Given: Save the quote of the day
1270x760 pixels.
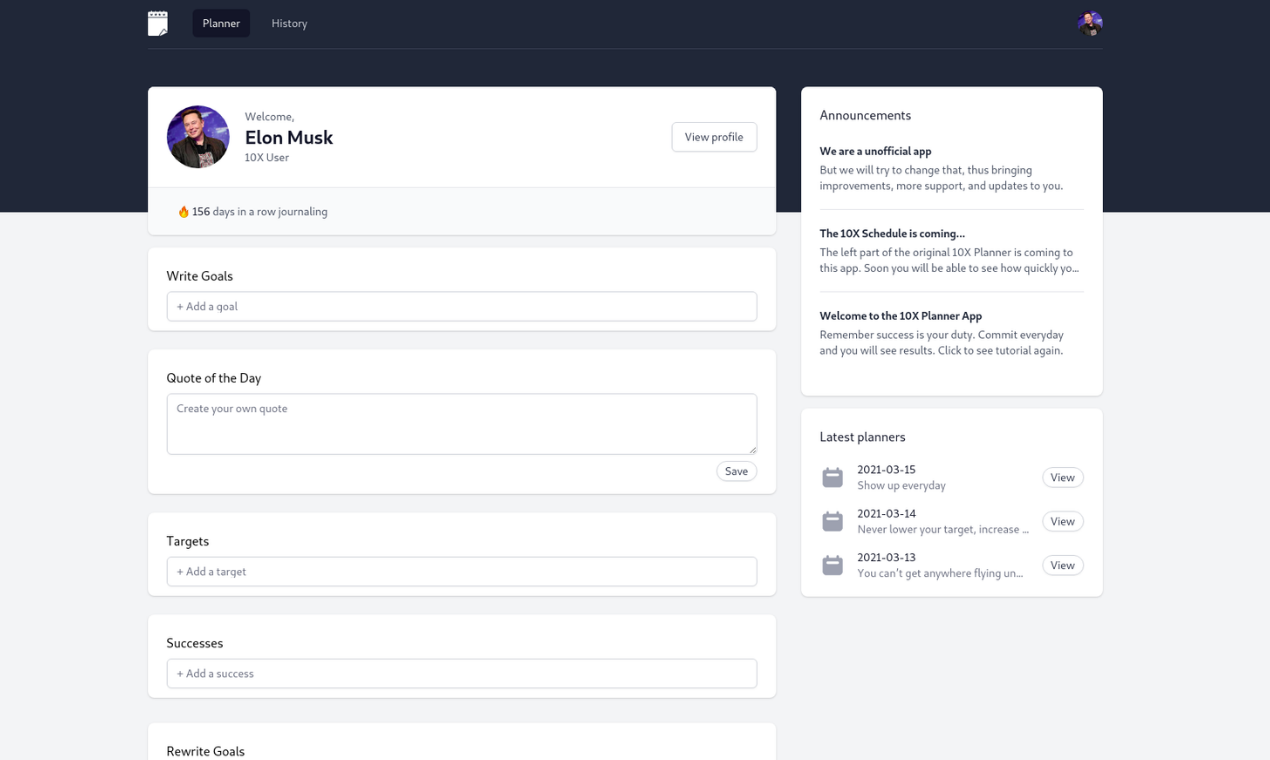Looking at the screenshot, I should click(x=736, y=470).
